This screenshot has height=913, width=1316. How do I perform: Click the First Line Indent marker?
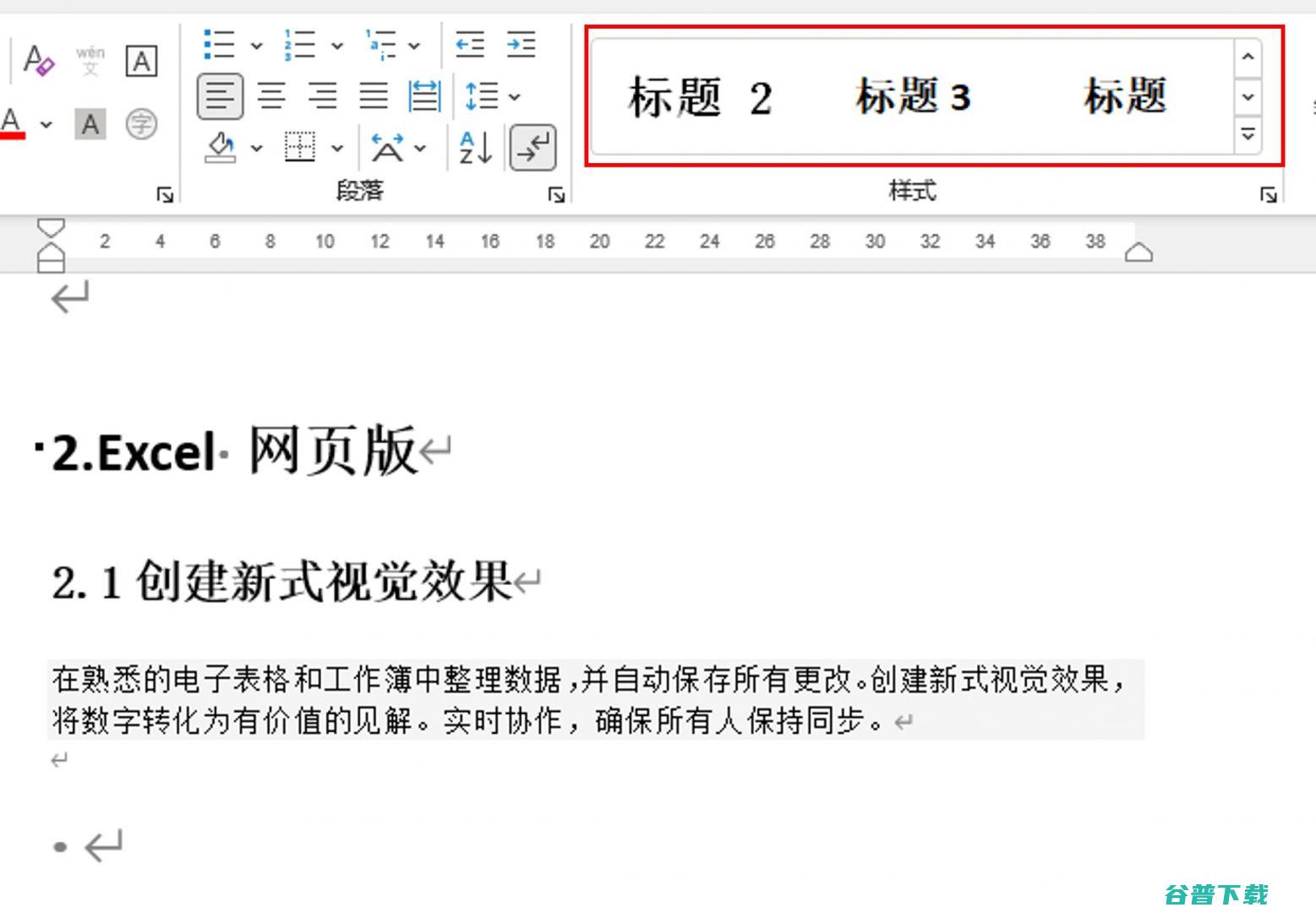pos(52,227)
